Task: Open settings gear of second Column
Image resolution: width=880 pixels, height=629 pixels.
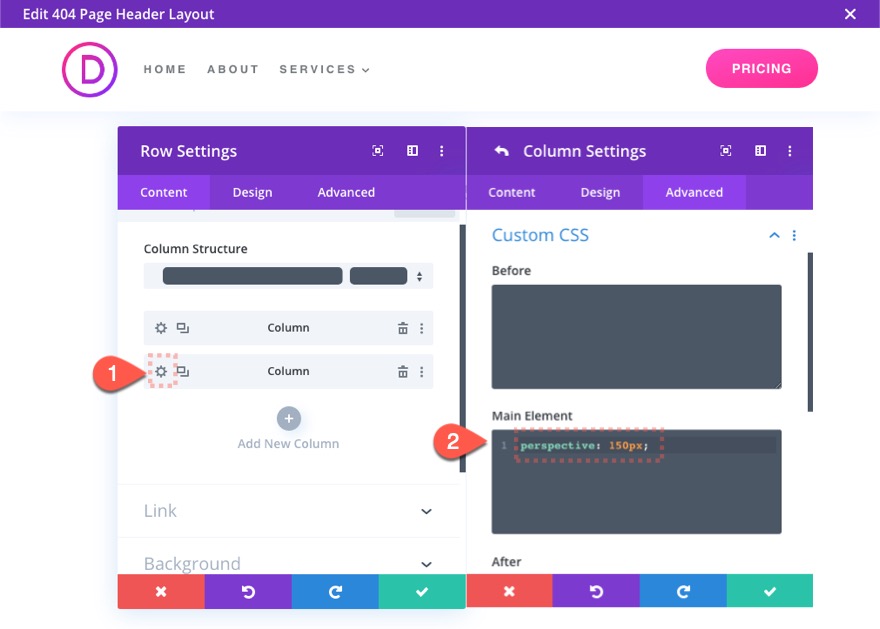Action: [x=161, y=371]
